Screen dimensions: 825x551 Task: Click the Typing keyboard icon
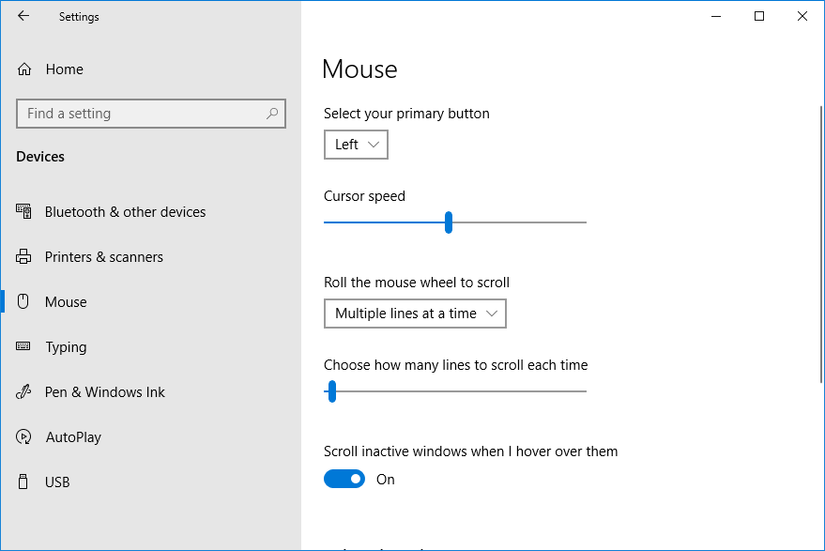(24, 347)
